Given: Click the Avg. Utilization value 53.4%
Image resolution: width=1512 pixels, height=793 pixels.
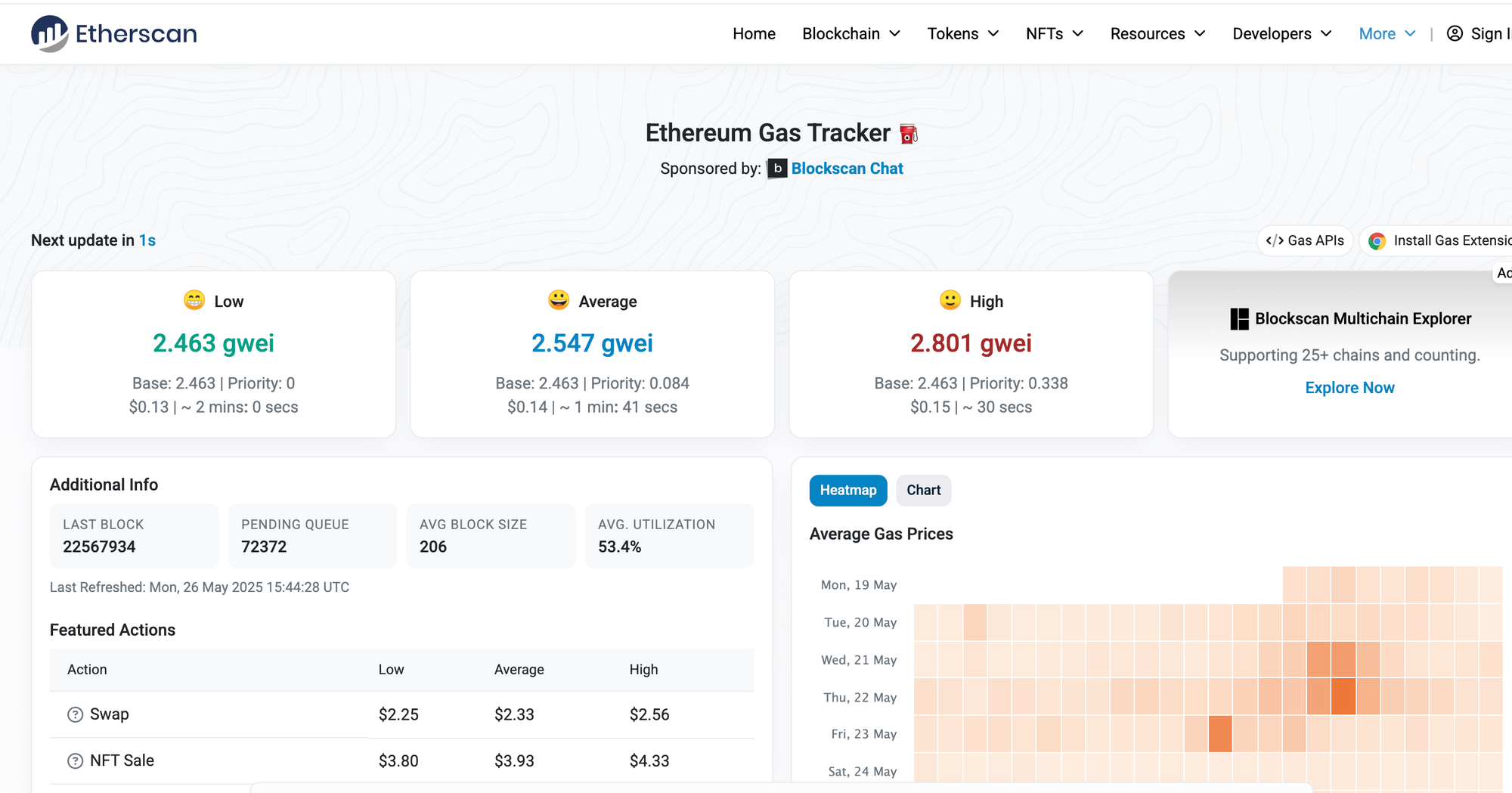Looking at the screenshot, I should click(x=619, y=547).
